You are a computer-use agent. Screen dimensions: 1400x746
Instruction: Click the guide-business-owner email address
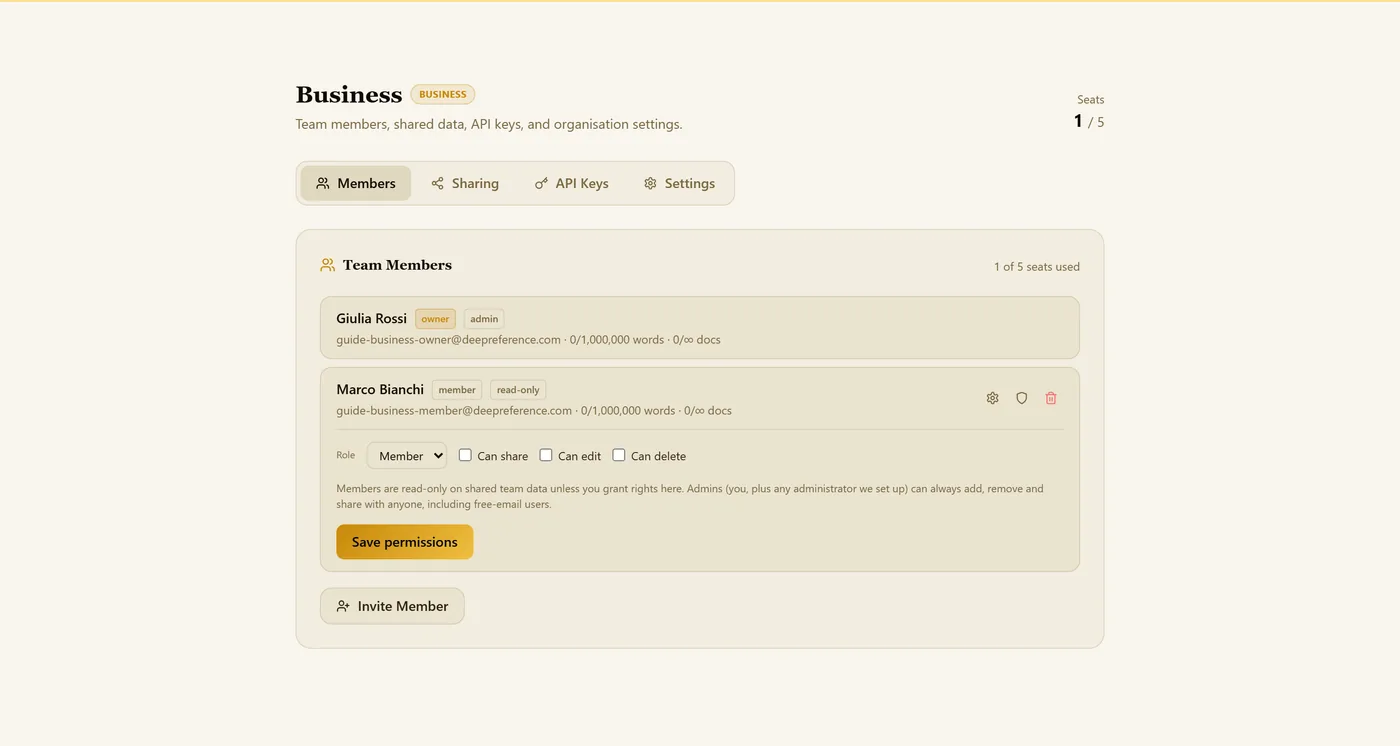[448, 340]
